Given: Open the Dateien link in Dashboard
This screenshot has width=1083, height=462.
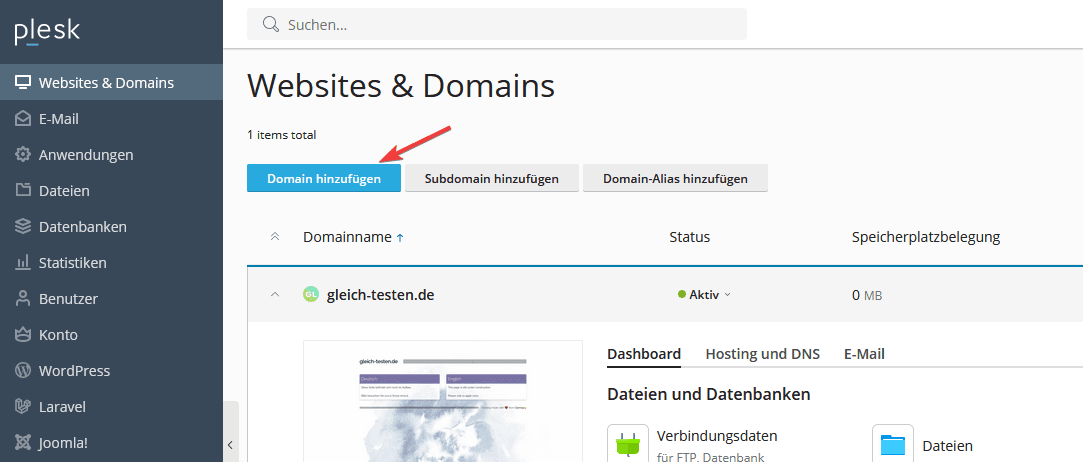Looking at the screenshot, I should click(x=948, y=446).
